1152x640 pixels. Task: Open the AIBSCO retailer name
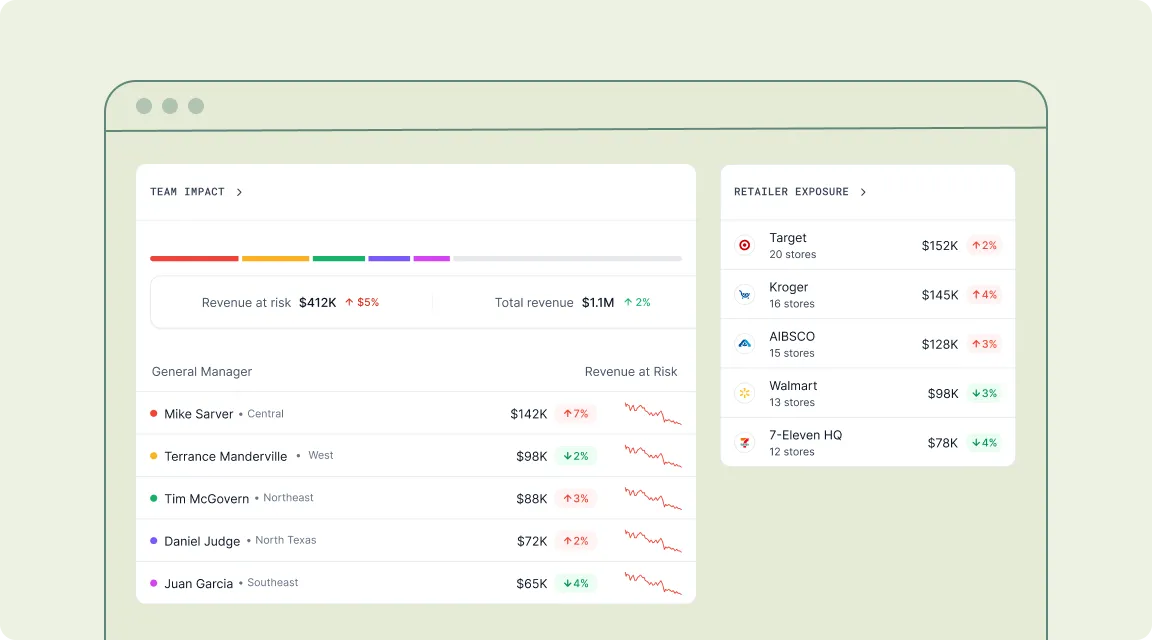[x=792, y=337]
